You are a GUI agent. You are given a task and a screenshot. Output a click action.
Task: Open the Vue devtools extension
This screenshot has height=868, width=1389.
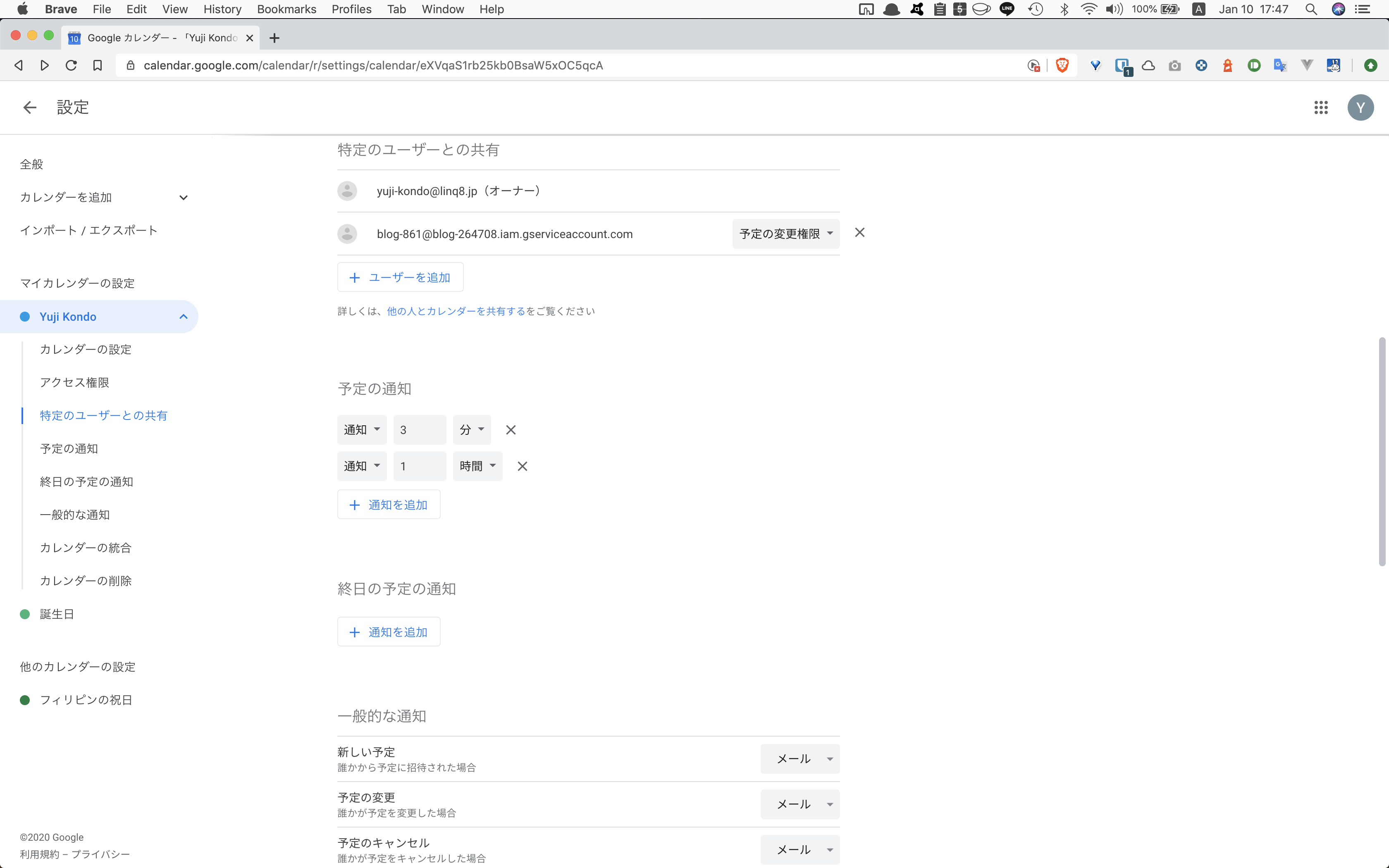pyautogui.click(x=1307, y=65)
